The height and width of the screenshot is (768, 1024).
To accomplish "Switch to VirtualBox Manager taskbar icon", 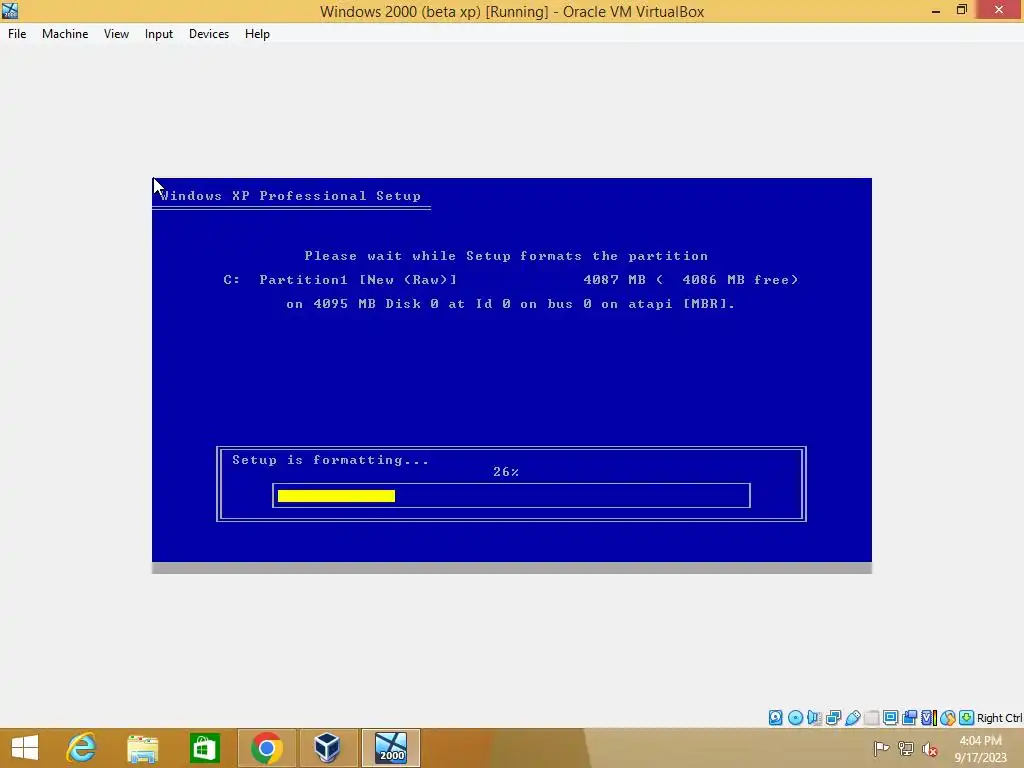I will 327,748.
